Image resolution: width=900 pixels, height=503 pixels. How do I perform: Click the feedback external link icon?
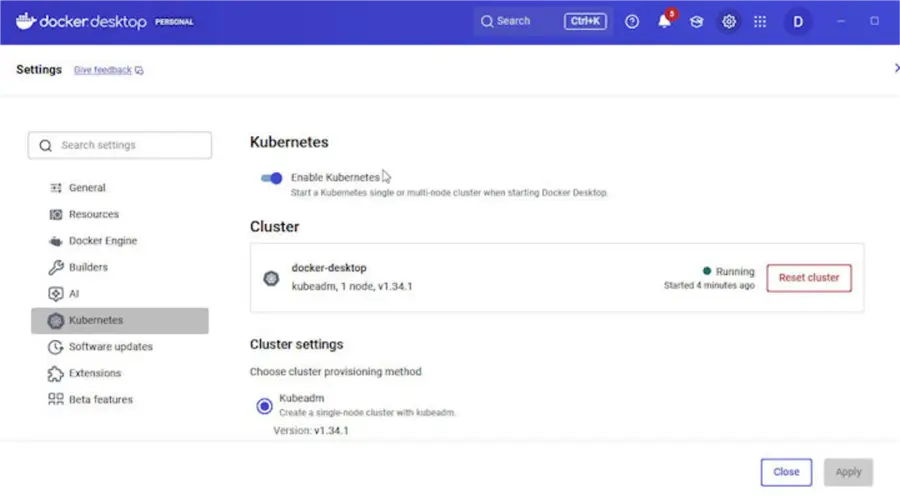pos(139,70)
